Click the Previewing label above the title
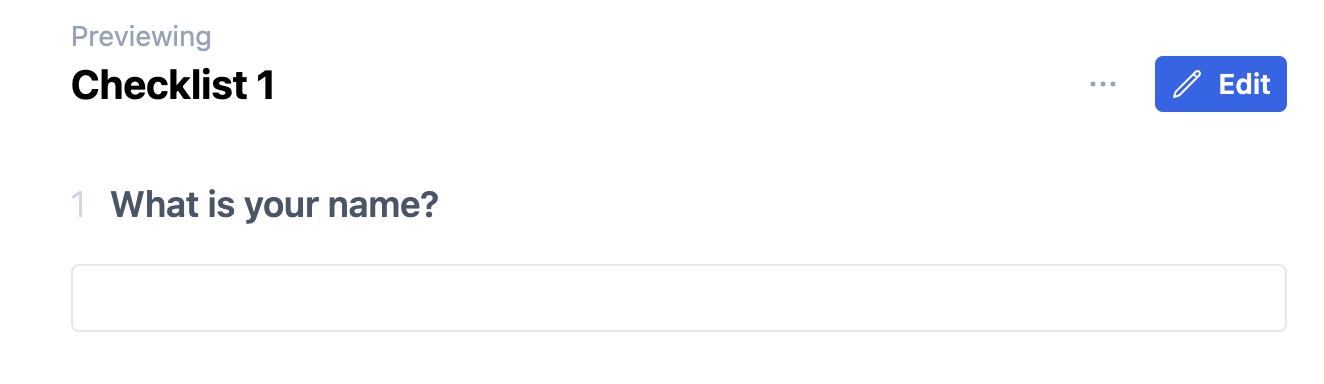The image size is (1324, 384). coord(141,37)
